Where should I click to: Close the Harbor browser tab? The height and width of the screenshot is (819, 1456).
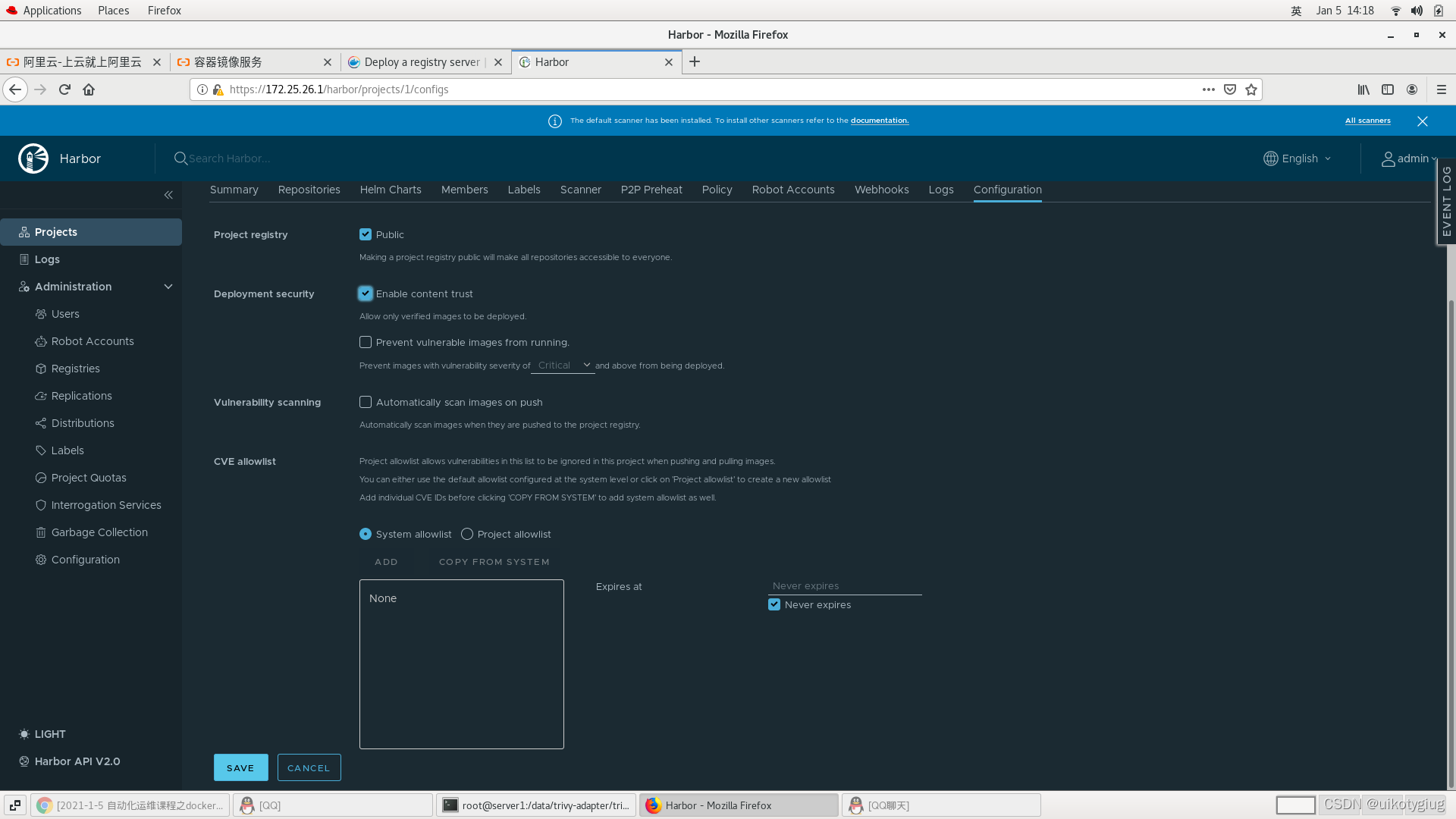tap(669, 62)
